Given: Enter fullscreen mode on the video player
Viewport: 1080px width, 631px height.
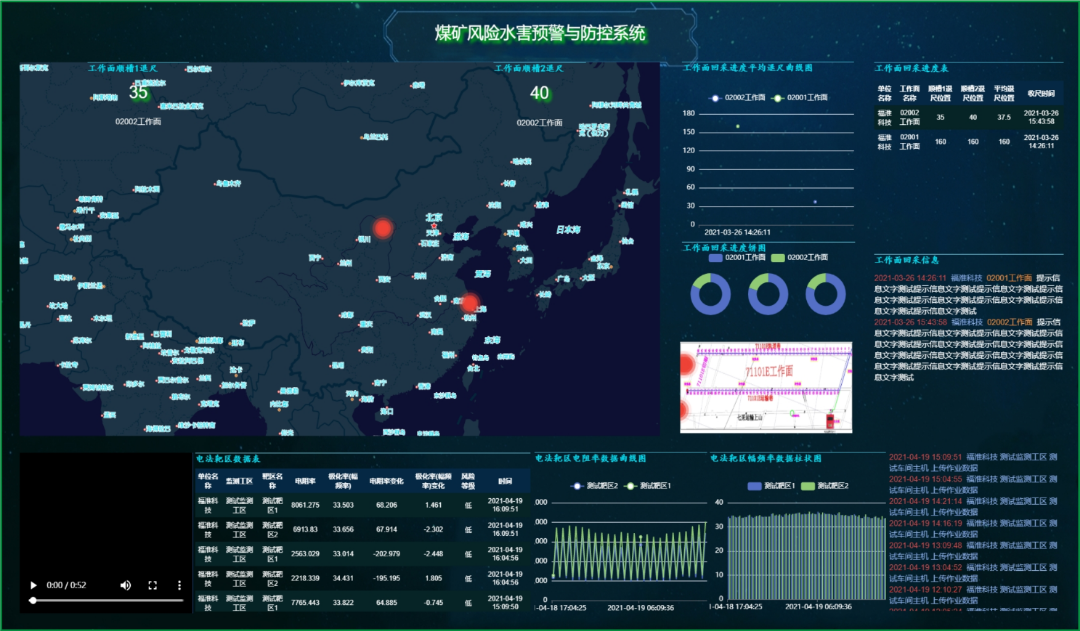Looking at the screenshot, I should pyautogui.click(x=153, y=585).
